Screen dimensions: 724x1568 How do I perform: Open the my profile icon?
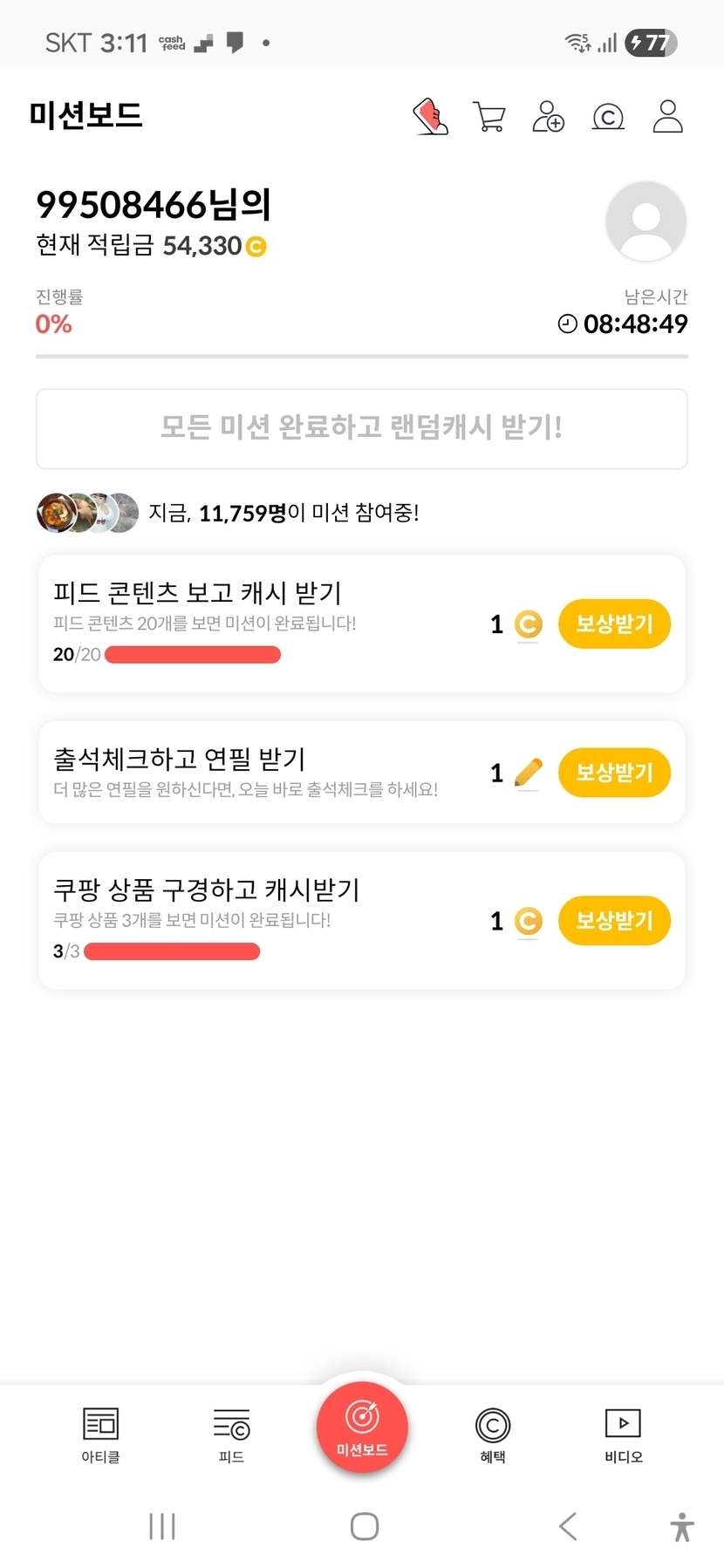coord(667,116)
